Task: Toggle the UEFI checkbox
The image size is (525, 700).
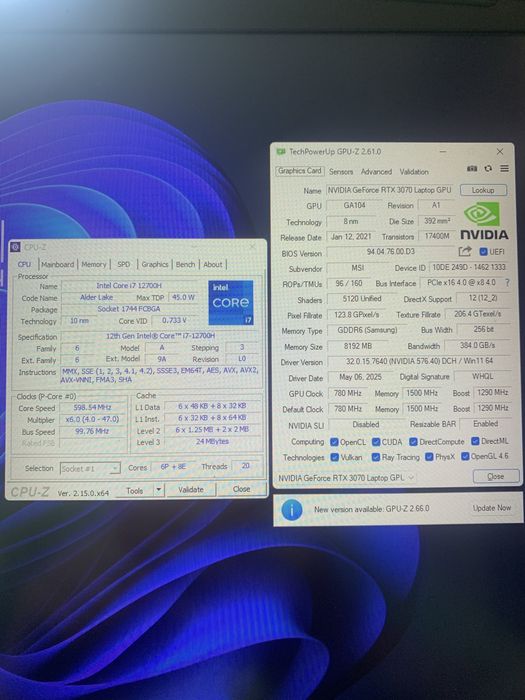Action: 483,251
